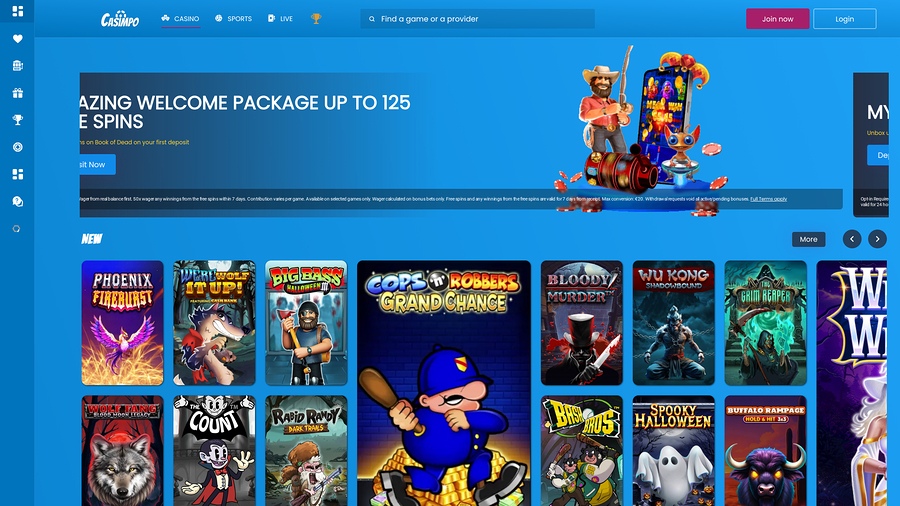Screen dimensions: 900x506
Task: Open the casino chip icon in sidebar
Action: (17, 147)
